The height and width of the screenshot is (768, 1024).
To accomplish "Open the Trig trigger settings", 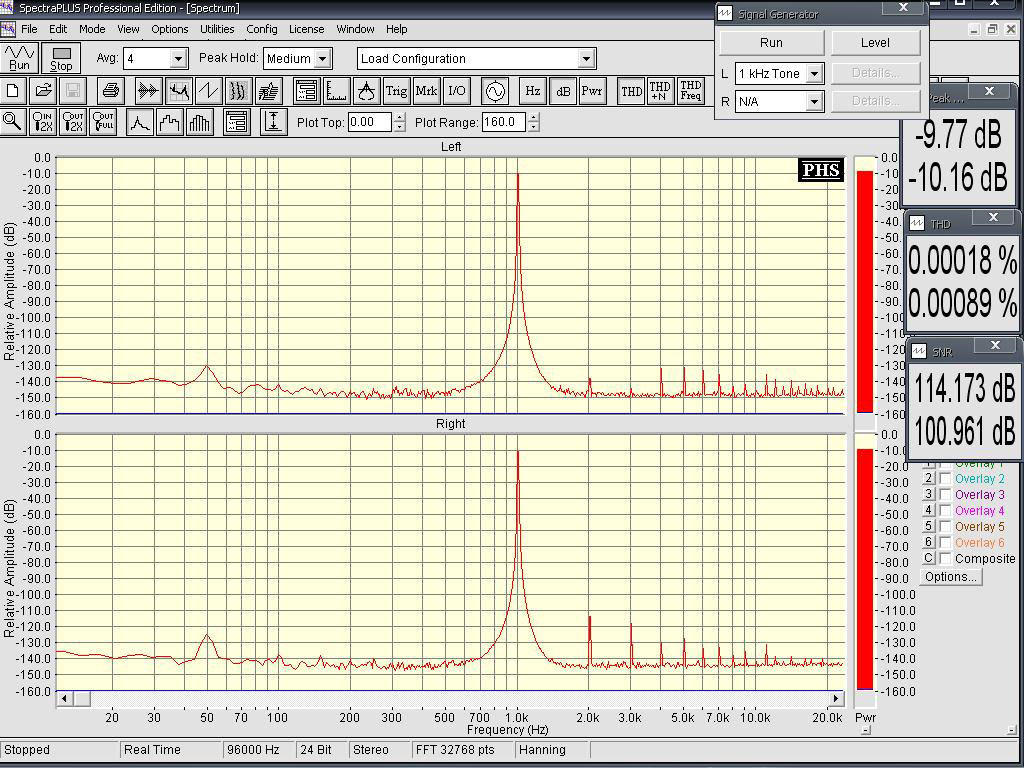I will 396,91.
